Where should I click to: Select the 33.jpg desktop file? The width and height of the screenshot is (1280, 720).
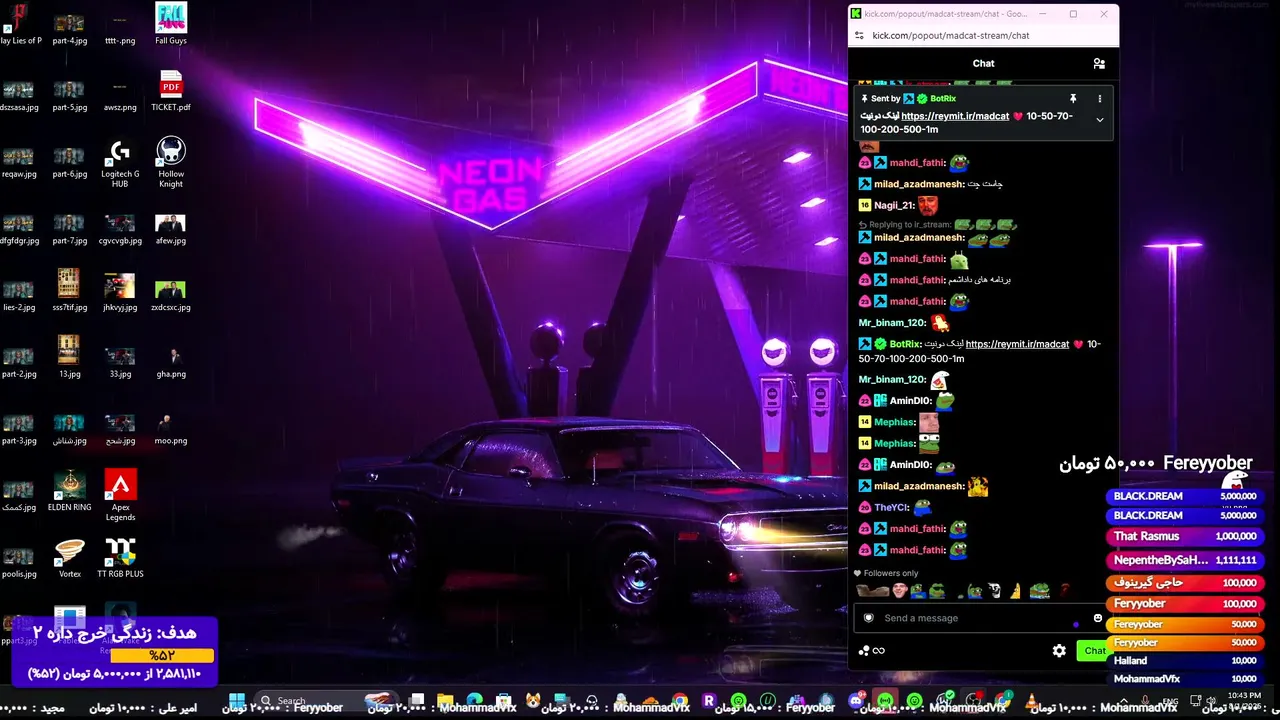pyautogui.click(x=120, y=363)
